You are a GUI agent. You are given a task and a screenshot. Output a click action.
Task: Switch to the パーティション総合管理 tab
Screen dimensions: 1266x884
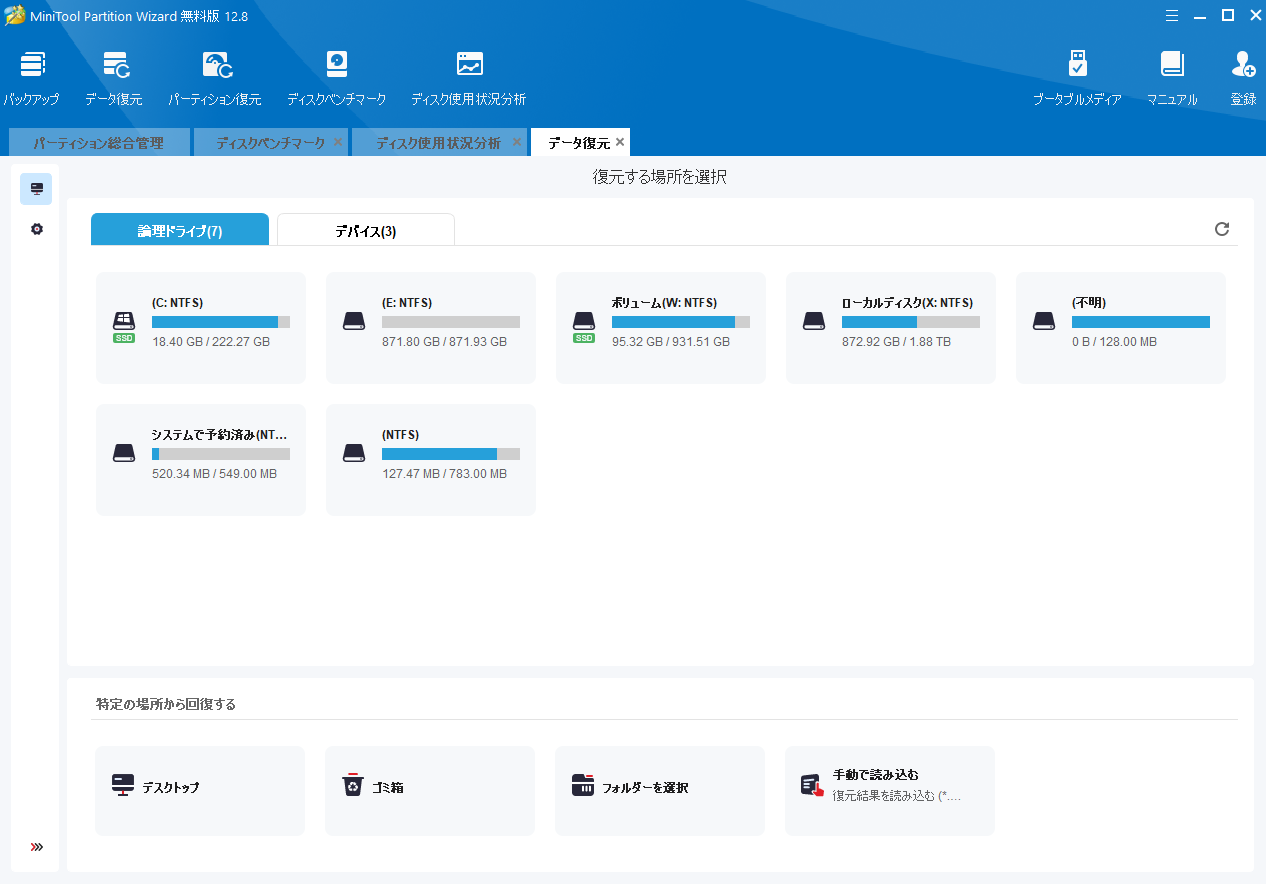click(98, 143)
